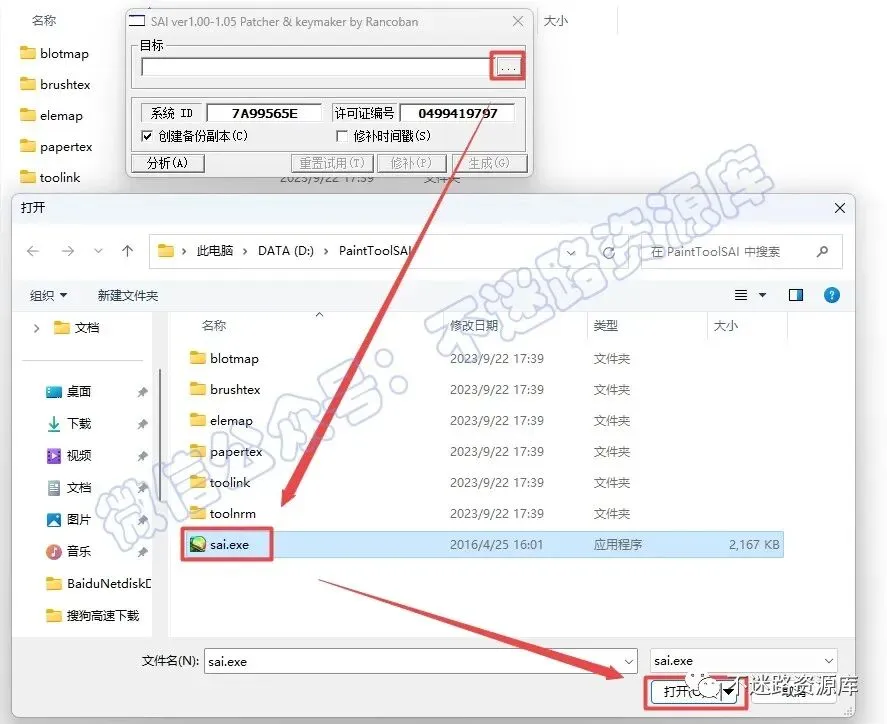
Task: Open recent locations dropdown chevron
Action: (x=98, y=251)
